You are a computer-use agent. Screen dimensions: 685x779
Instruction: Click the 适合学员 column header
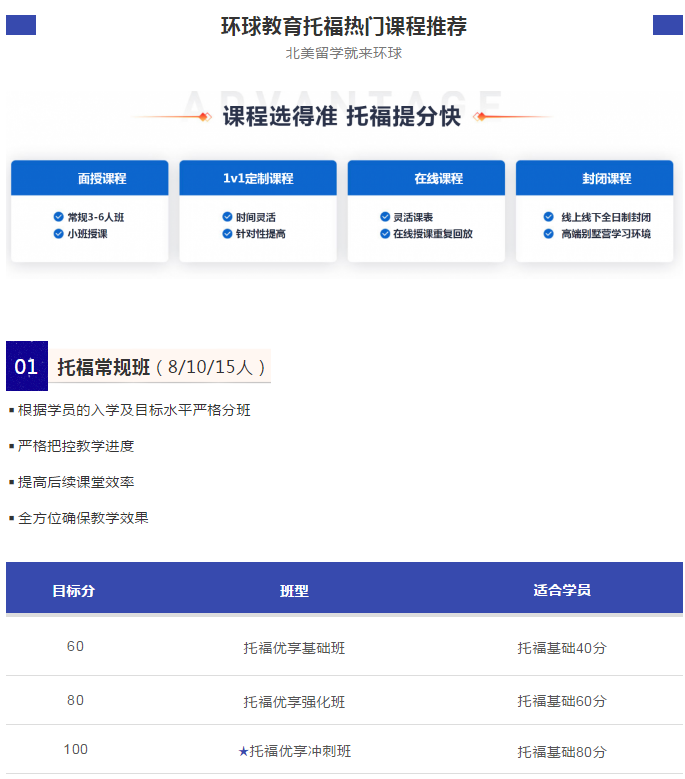pos(562,590)
